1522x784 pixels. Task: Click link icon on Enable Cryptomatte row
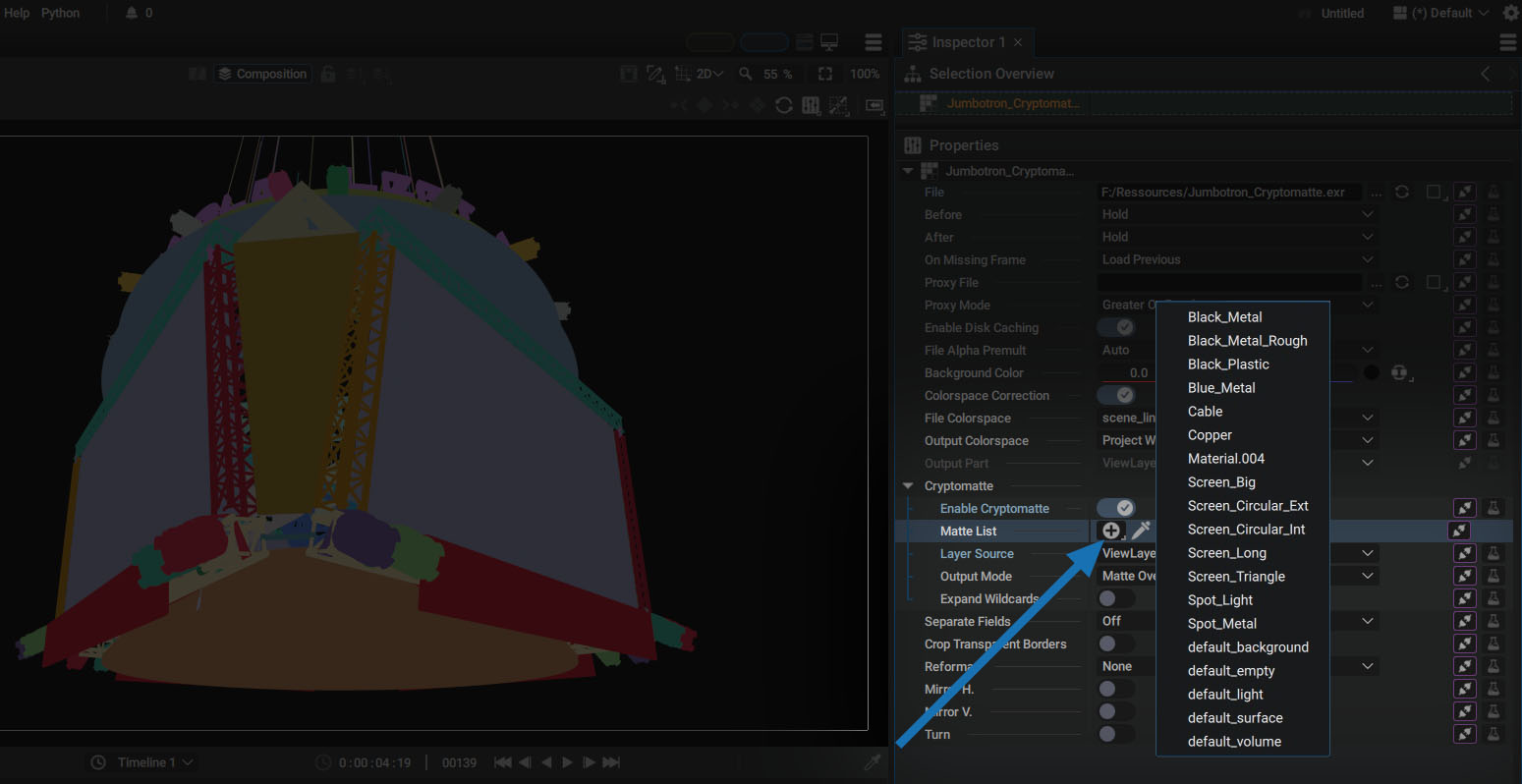pyautogui.click(x=1465, y=508)
